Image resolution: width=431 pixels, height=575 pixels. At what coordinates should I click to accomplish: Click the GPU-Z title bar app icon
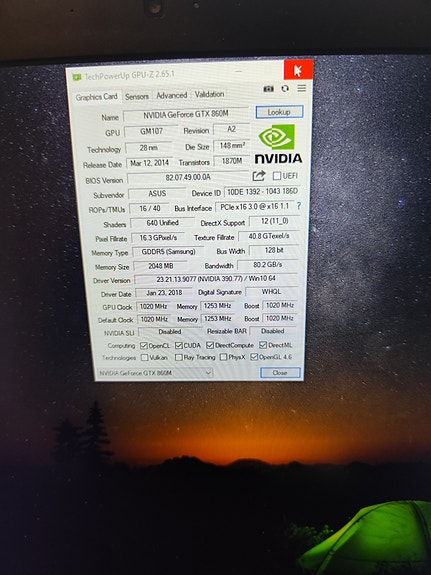pyautogui.click(x=77, y=77)
